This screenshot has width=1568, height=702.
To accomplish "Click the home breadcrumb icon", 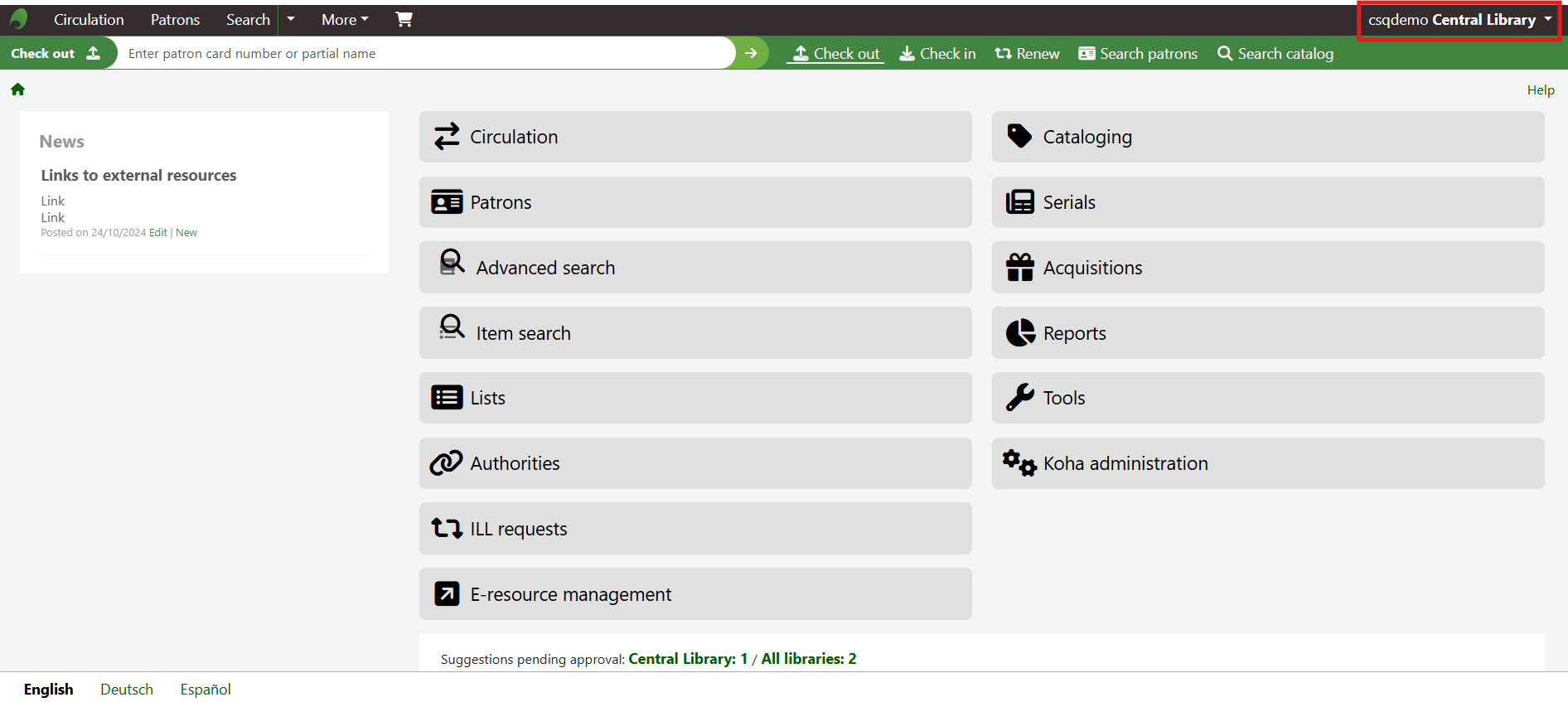I will [x=17, y=90].
